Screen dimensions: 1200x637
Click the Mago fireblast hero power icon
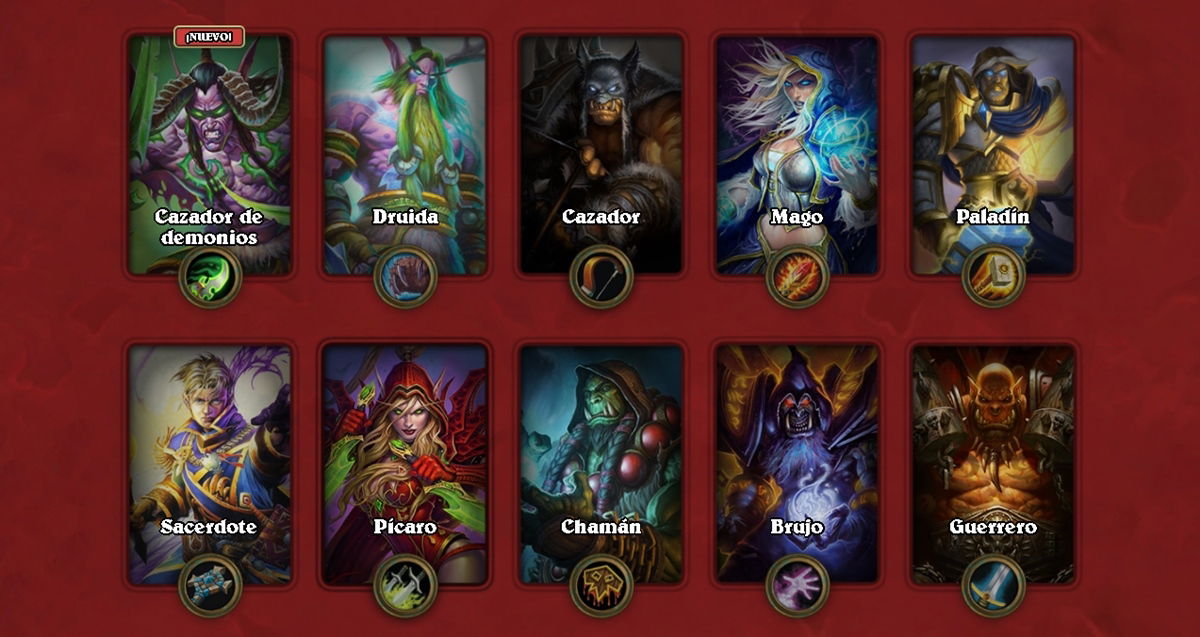pos(797,277)
